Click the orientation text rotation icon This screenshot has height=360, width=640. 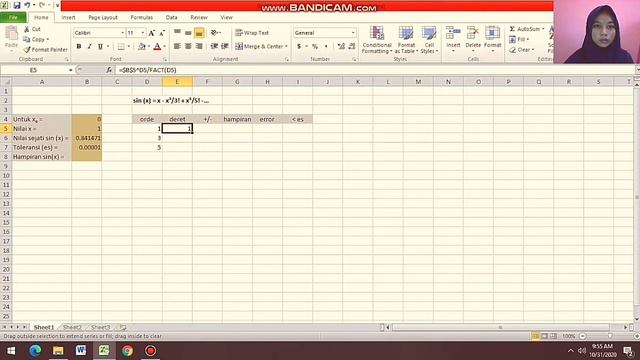pos(215,33)
